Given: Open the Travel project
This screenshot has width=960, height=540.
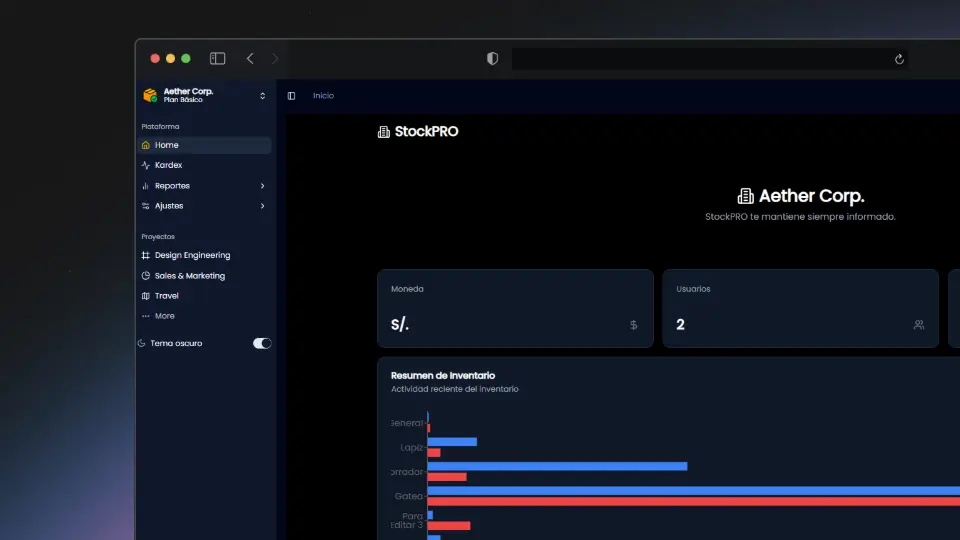Looking at the screenshot, I should point(205,296).
